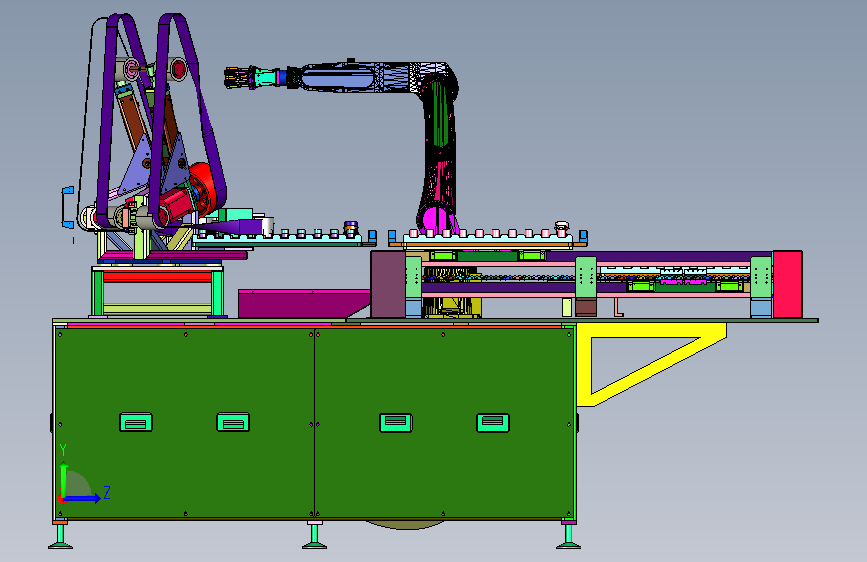Select the right leveling foot under the cabinet
The width and height of the screenshot is (867, 562).
click(x=568, y=537)
